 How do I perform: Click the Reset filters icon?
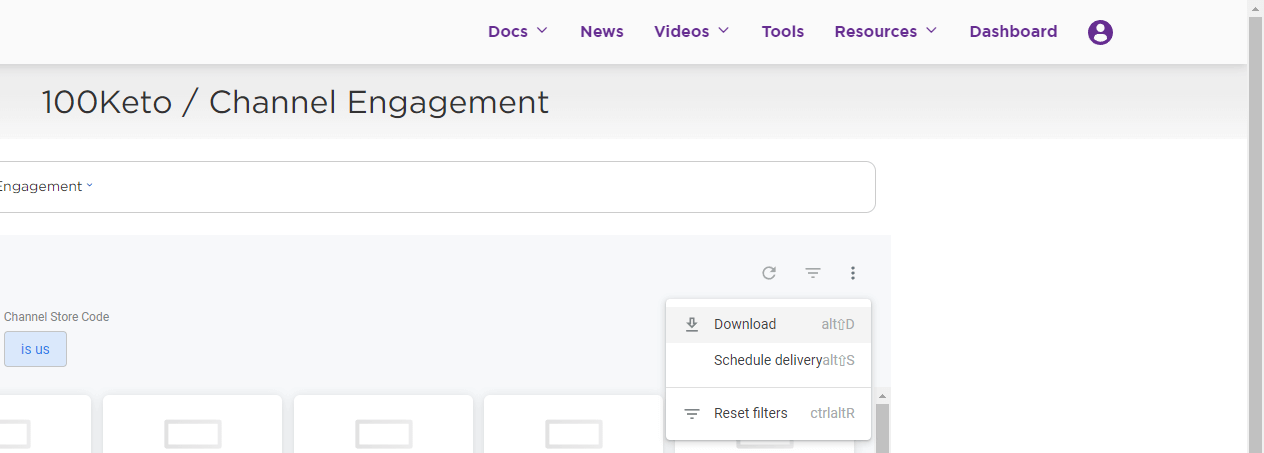point(691,413)
